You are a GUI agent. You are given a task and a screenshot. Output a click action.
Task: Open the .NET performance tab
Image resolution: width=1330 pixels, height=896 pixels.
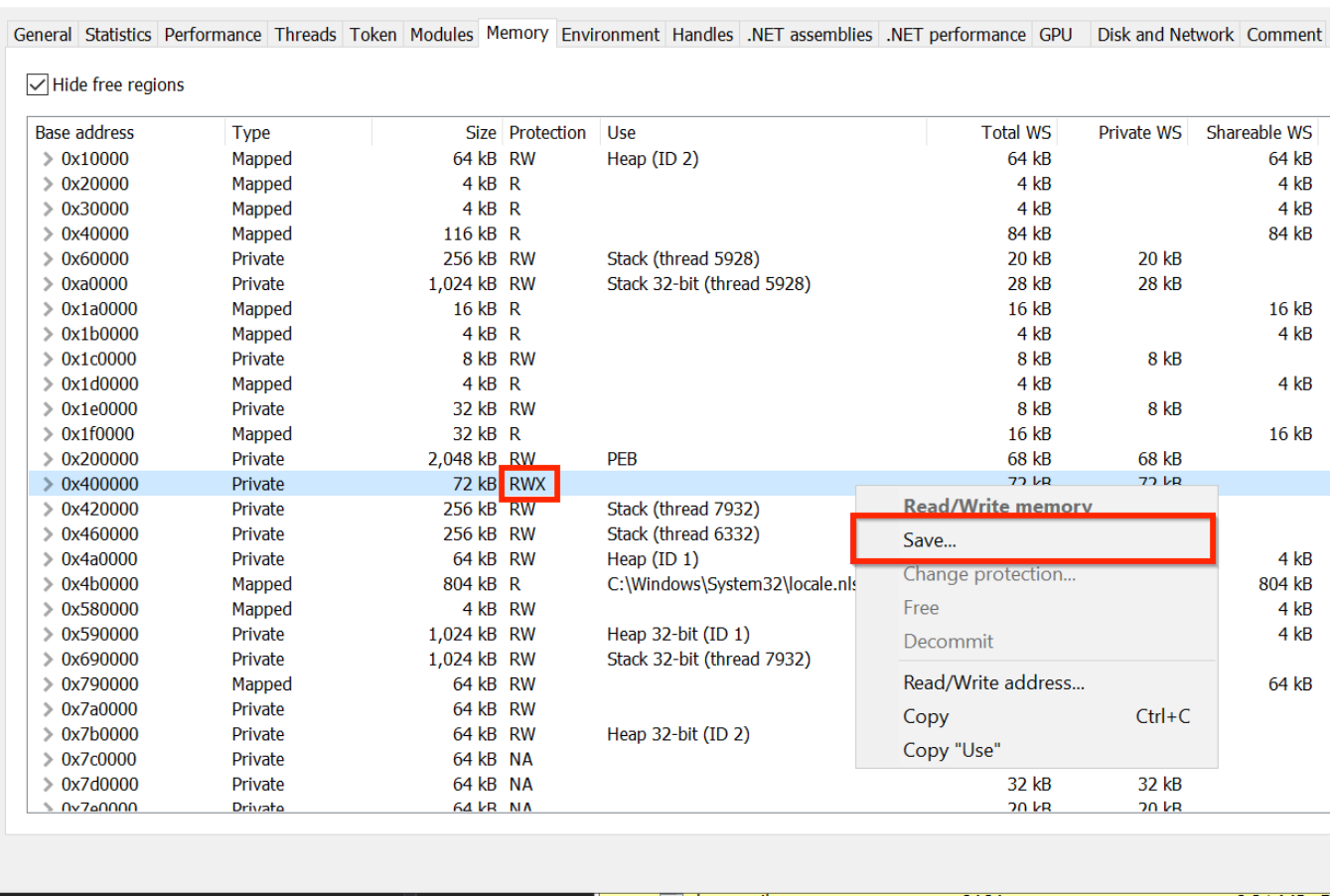point(956,35)
